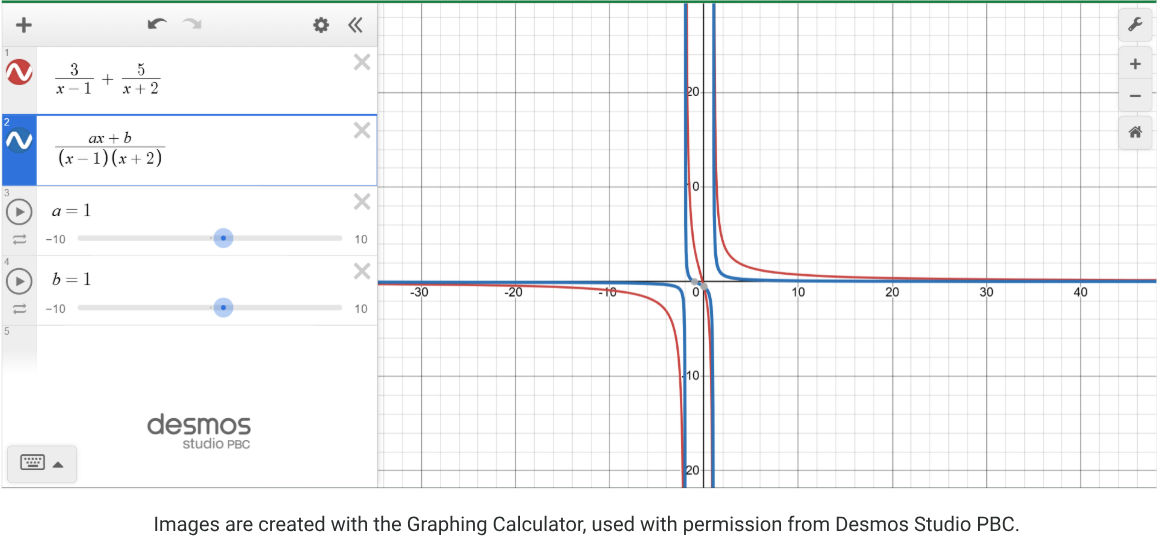Delete the a = 1 slider row

361,201
